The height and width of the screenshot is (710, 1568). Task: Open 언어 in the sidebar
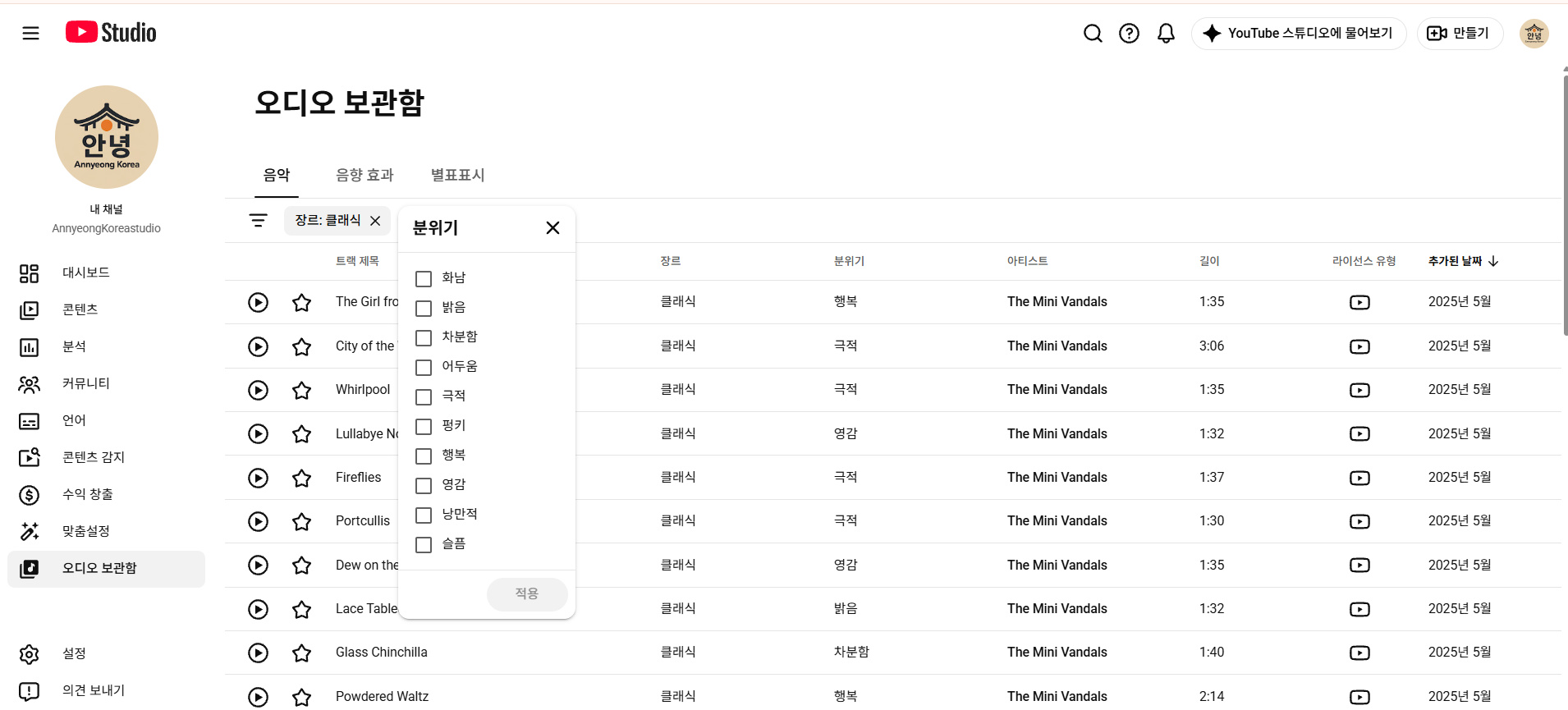pyautogui.click(x=106, y=420)
